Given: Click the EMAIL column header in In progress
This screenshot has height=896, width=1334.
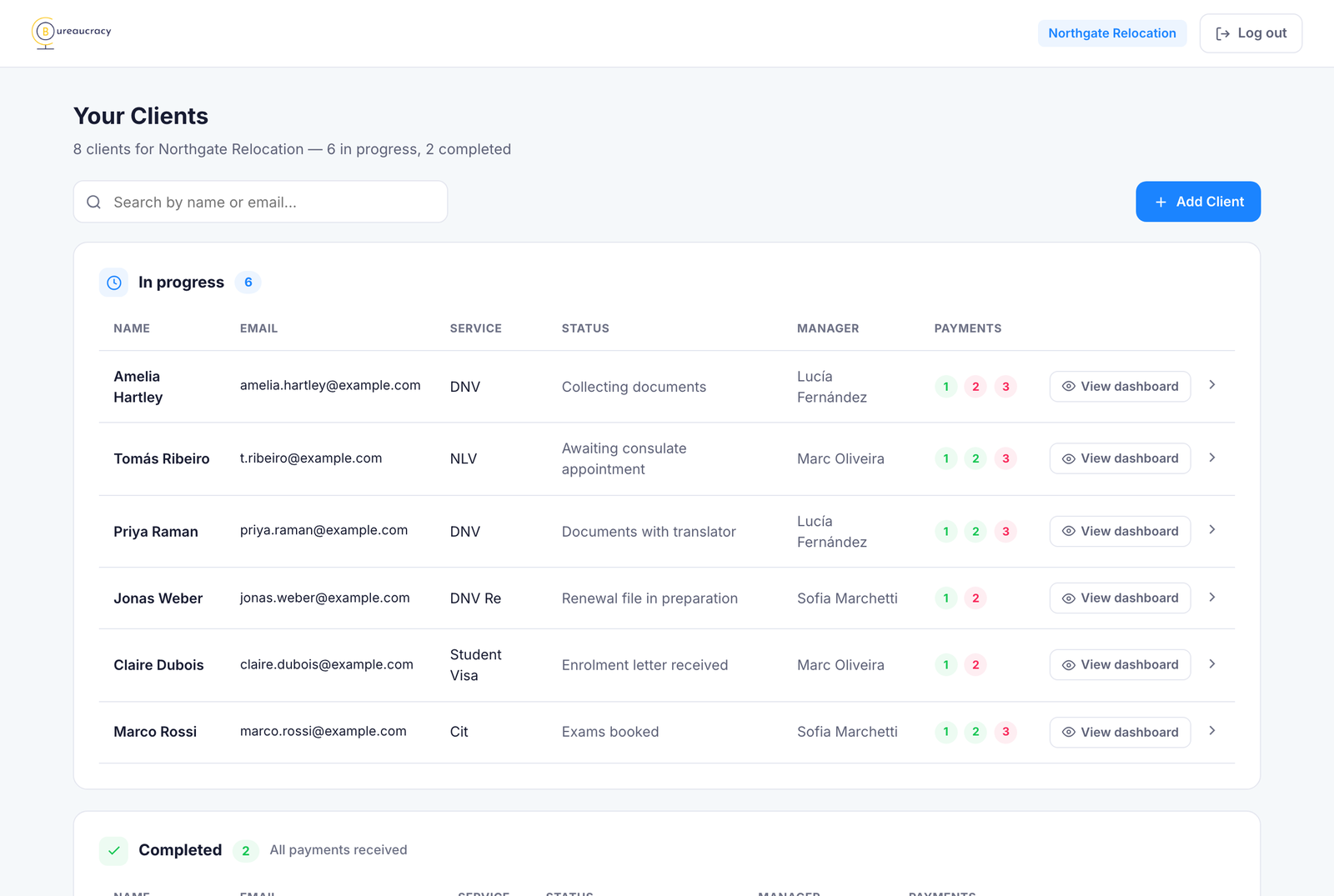Looking at the screenshot, I should tap(258, 328).
